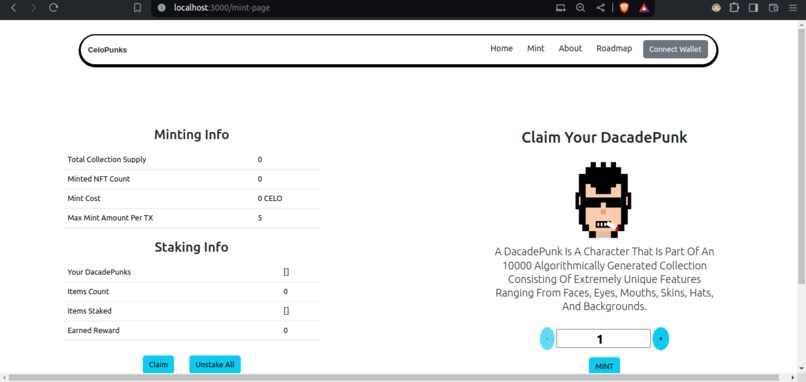Open the Brave Shields lion icon
Screen dimensions: 806x382
click(624, 8)
